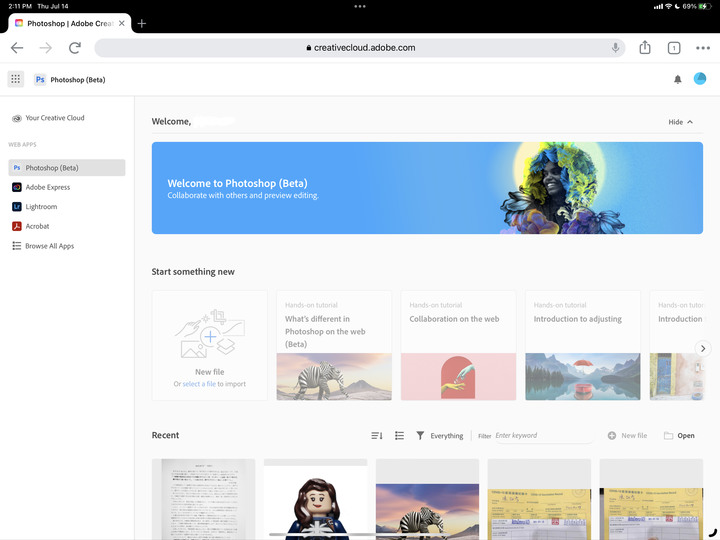Click the 'Start something new' heading

[x=193, y=272]
